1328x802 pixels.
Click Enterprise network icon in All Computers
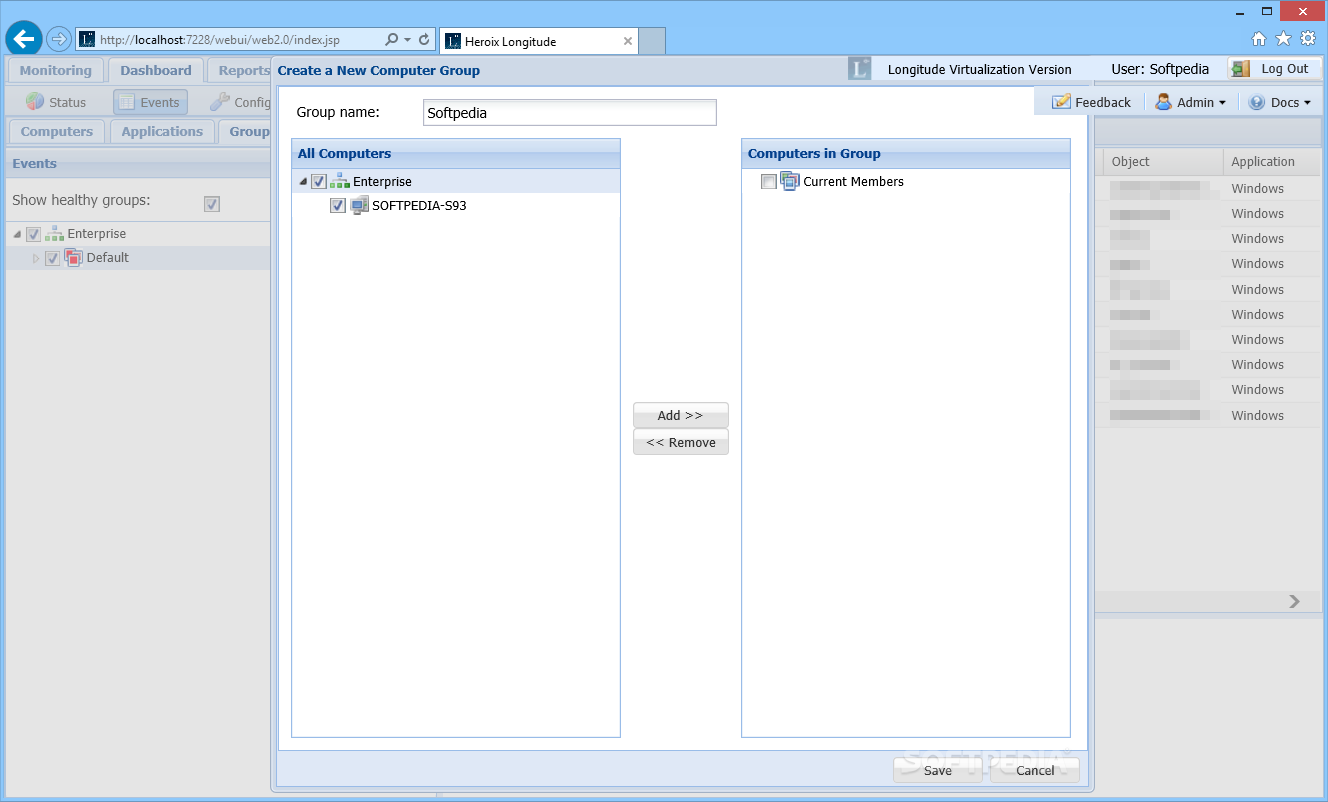click(x=340, y=181)
